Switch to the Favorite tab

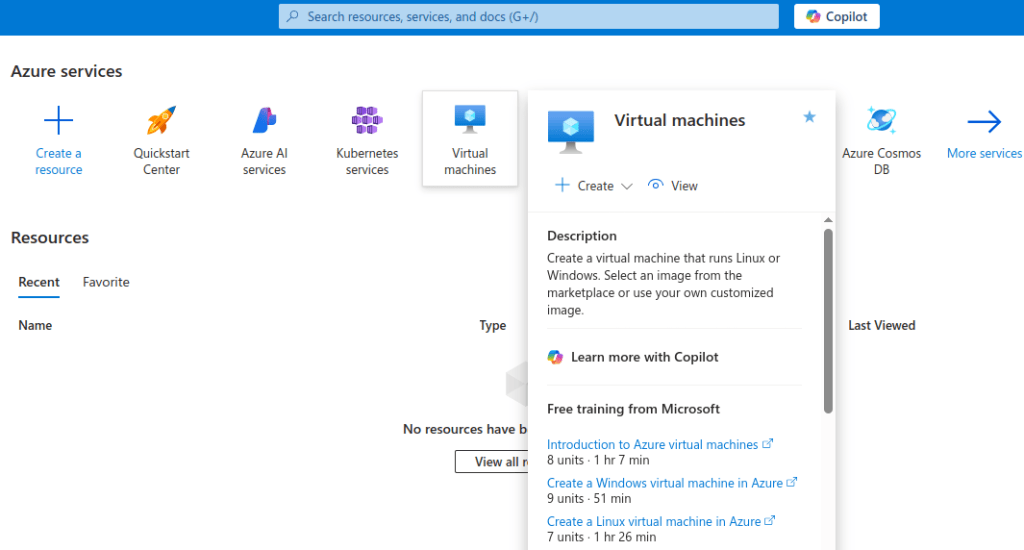(106, 282)
